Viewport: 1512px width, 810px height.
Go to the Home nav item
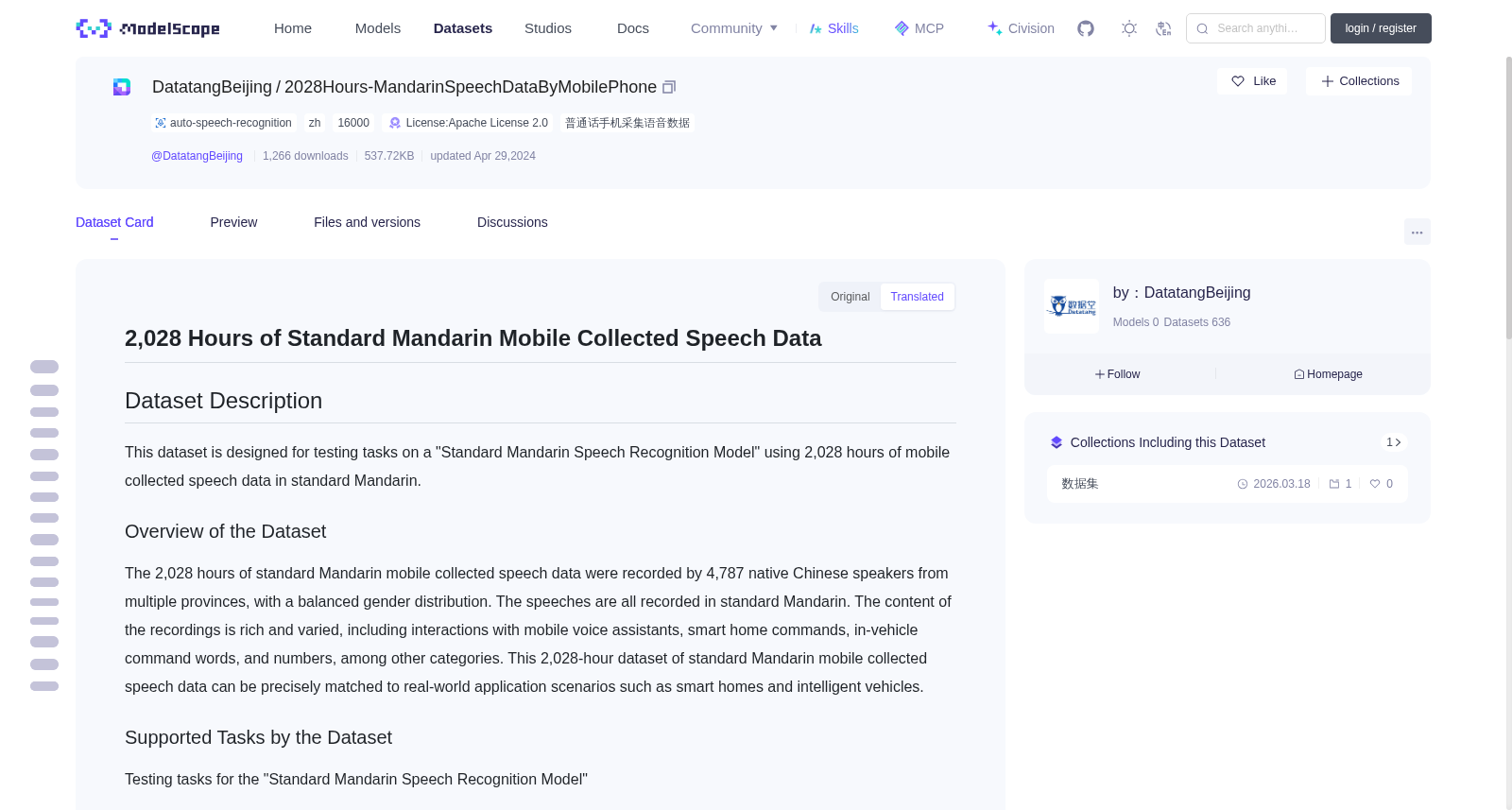tap(293, 28)
